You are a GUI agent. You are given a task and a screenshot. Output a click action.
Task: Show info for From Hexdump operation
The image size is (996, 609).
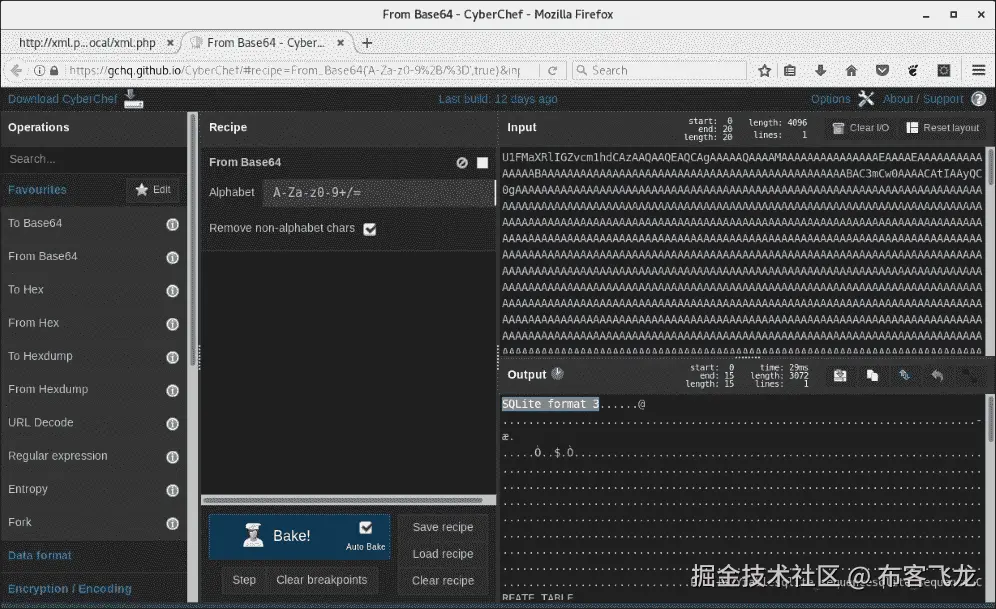click(172, 391)
